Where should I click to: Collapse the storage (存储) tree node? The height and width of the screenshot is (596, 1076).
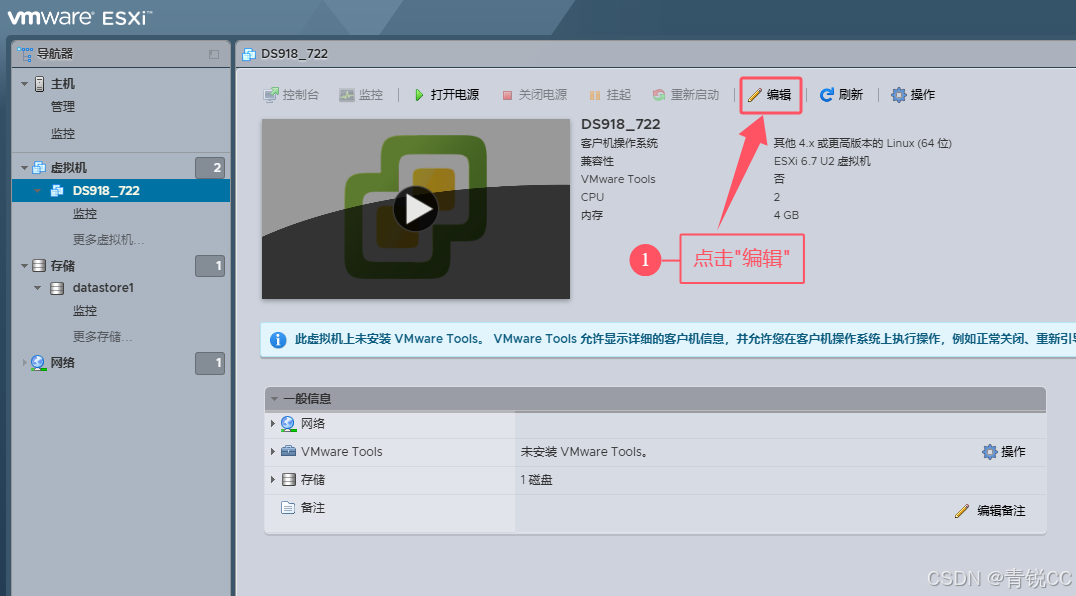[25, 265]
